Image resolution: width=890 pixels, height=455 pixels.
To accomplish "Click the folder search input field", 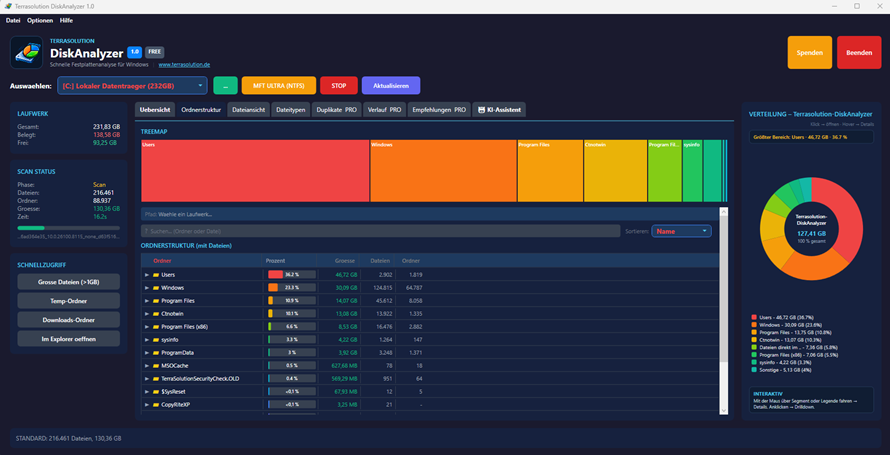I will point(380,231).
